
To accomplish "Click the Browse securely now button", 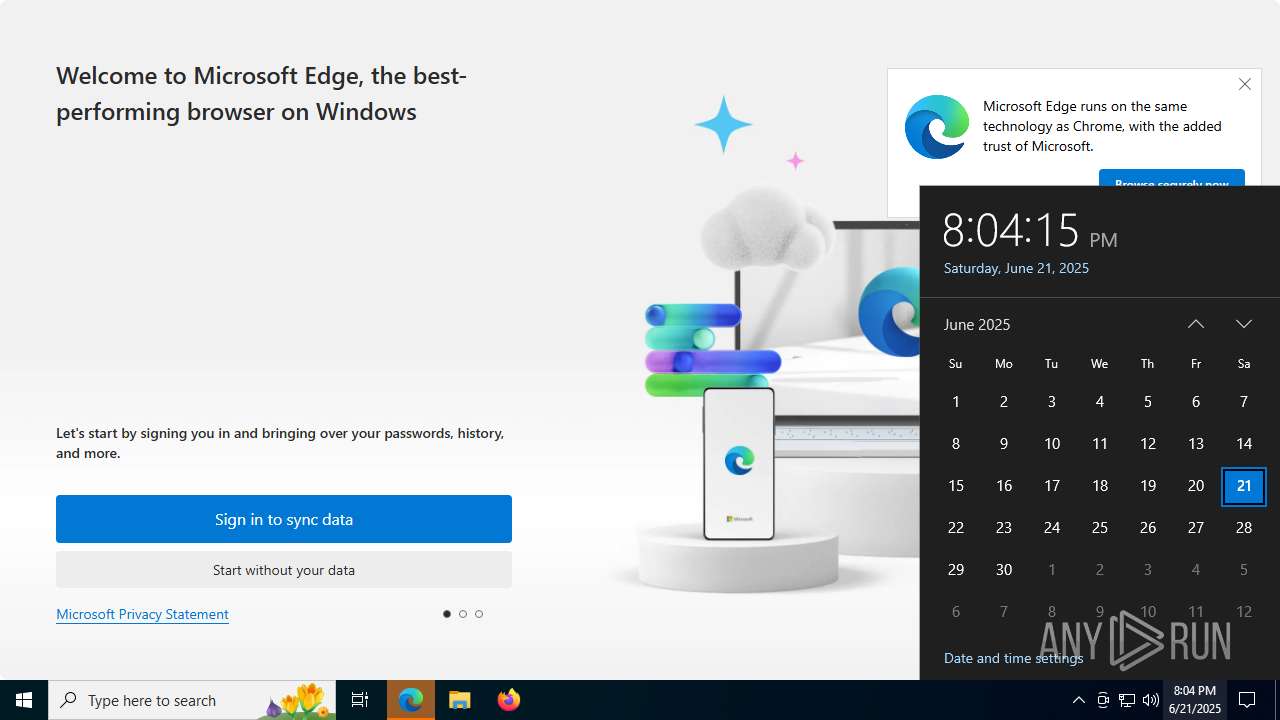I will pyautogui.click(x=1172, y=178).
